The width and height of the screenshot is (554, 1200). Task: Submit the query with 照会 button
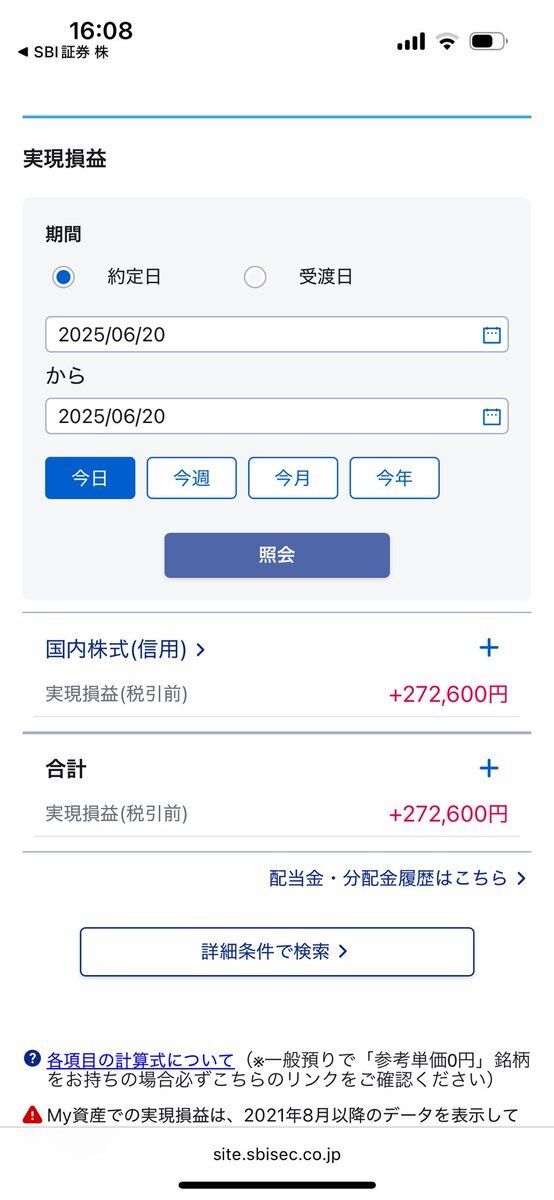[277, 555]
